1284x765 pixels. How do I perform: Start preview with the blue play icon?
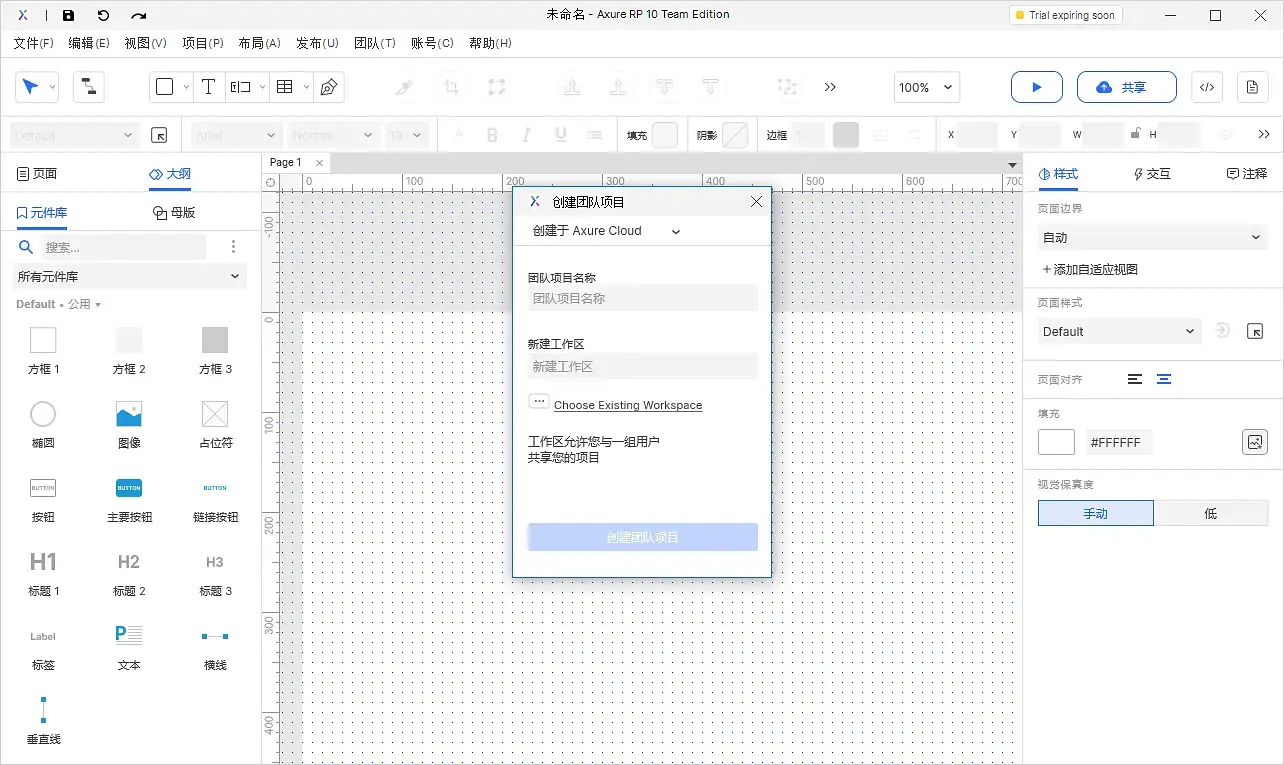coord(1036,87)
